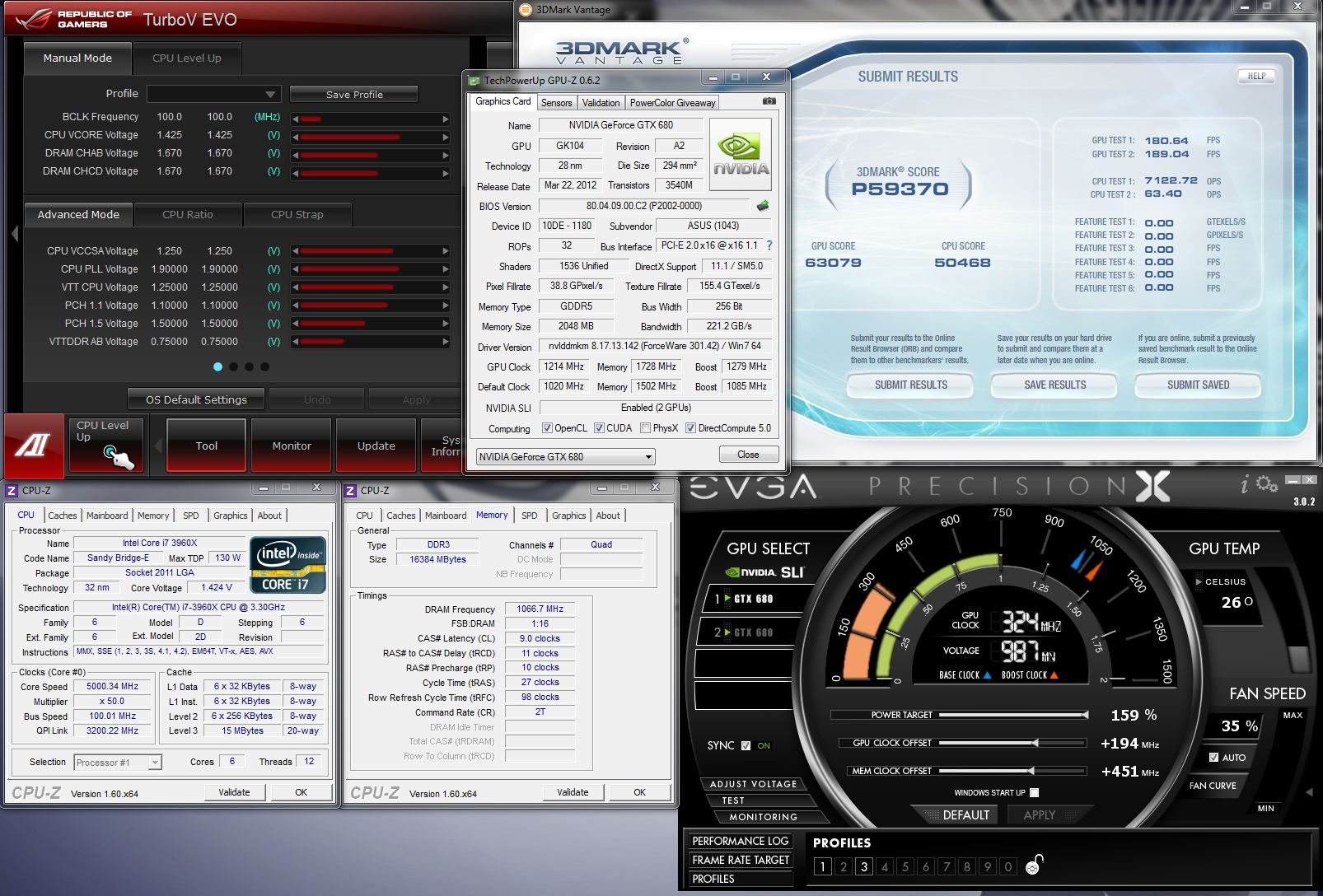The width and height of the screenshot is (1323, 896).
Task: Open the SPD tab in Memory CPU-Z window
Action: point(530,516)
